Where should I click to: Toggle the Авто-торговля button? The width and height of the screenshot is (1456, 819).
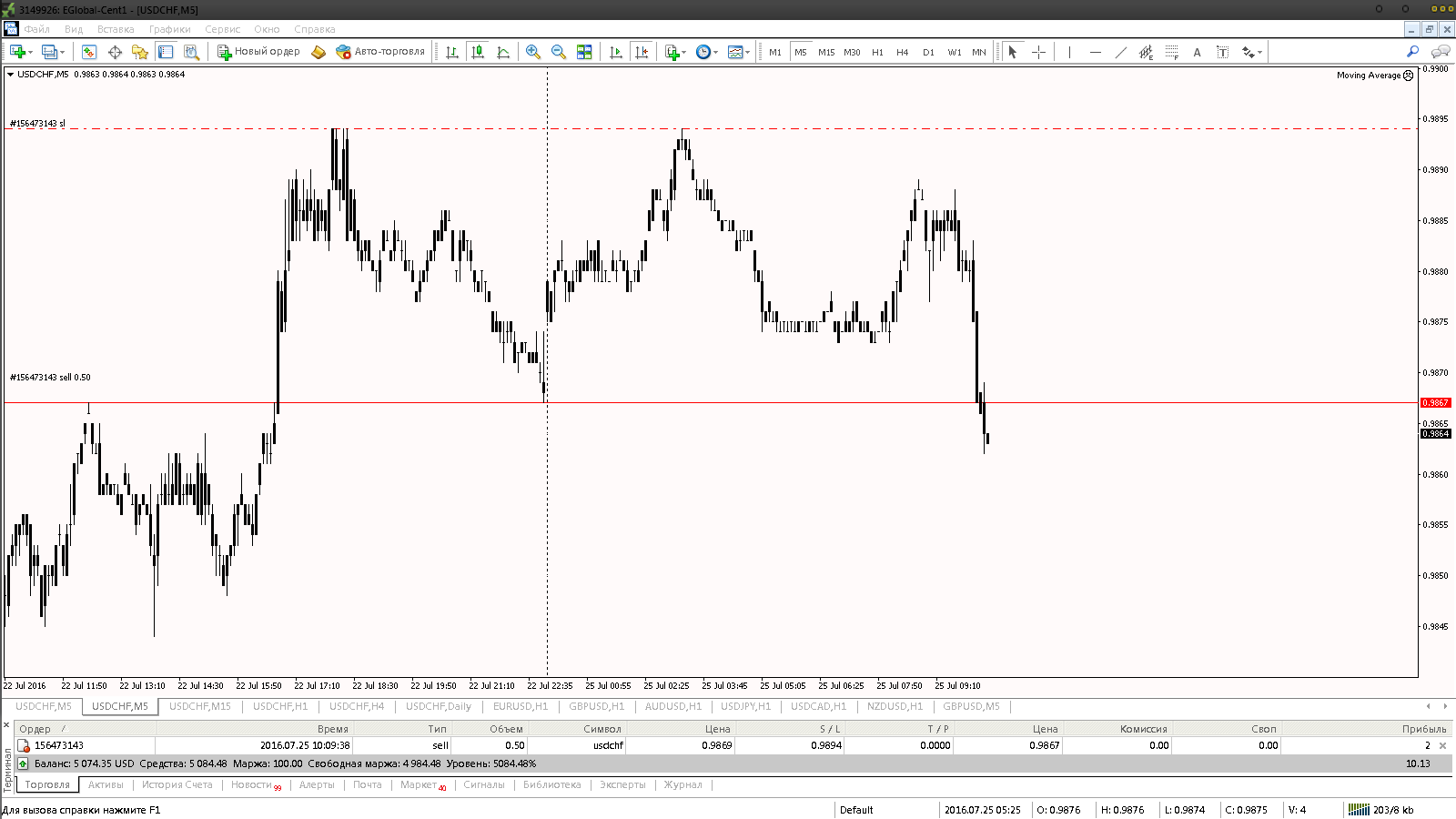tap(380, 52)
